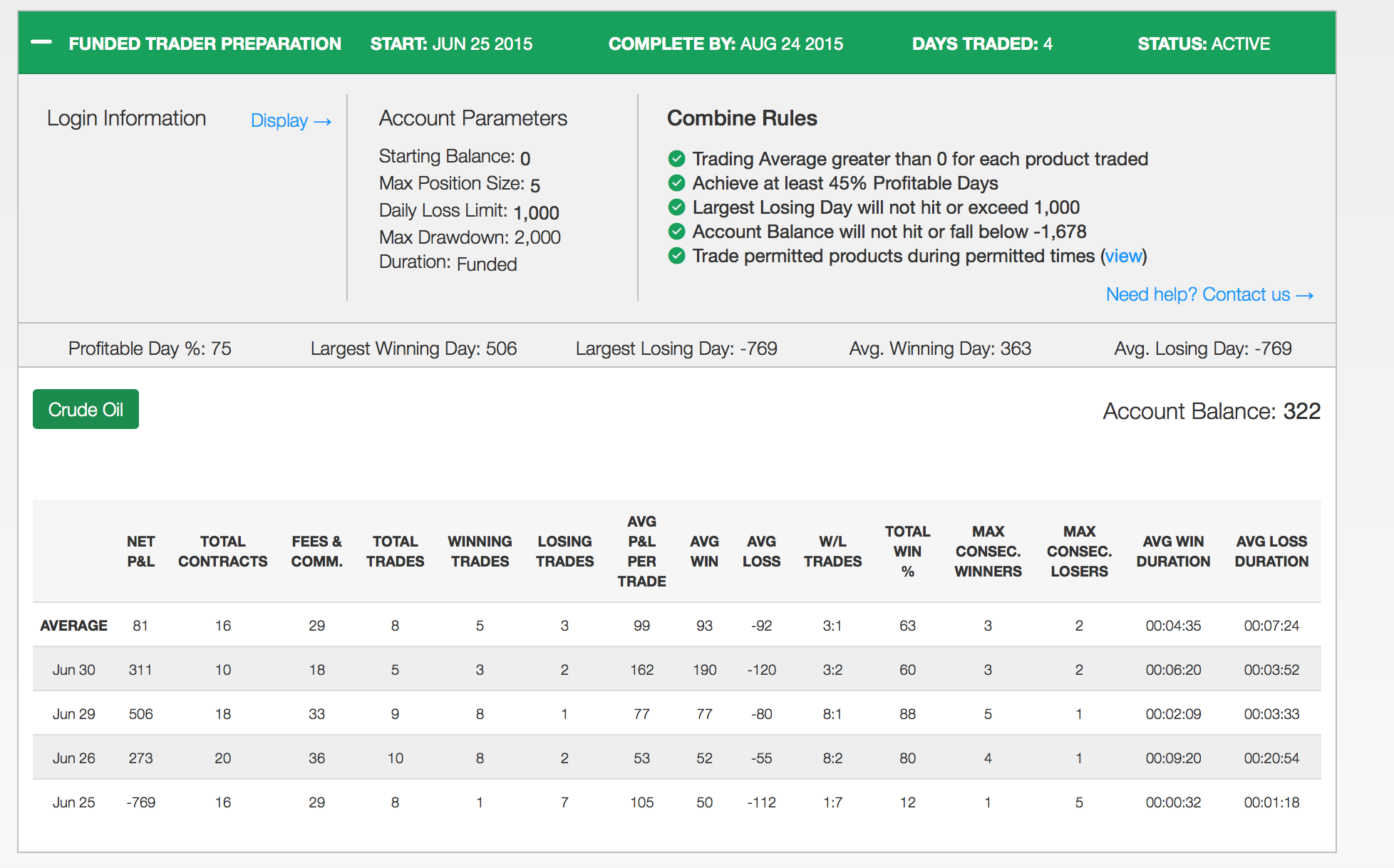Click the FEES & COMM. column header
This screenshot has width=1394, height=868.
316,552
